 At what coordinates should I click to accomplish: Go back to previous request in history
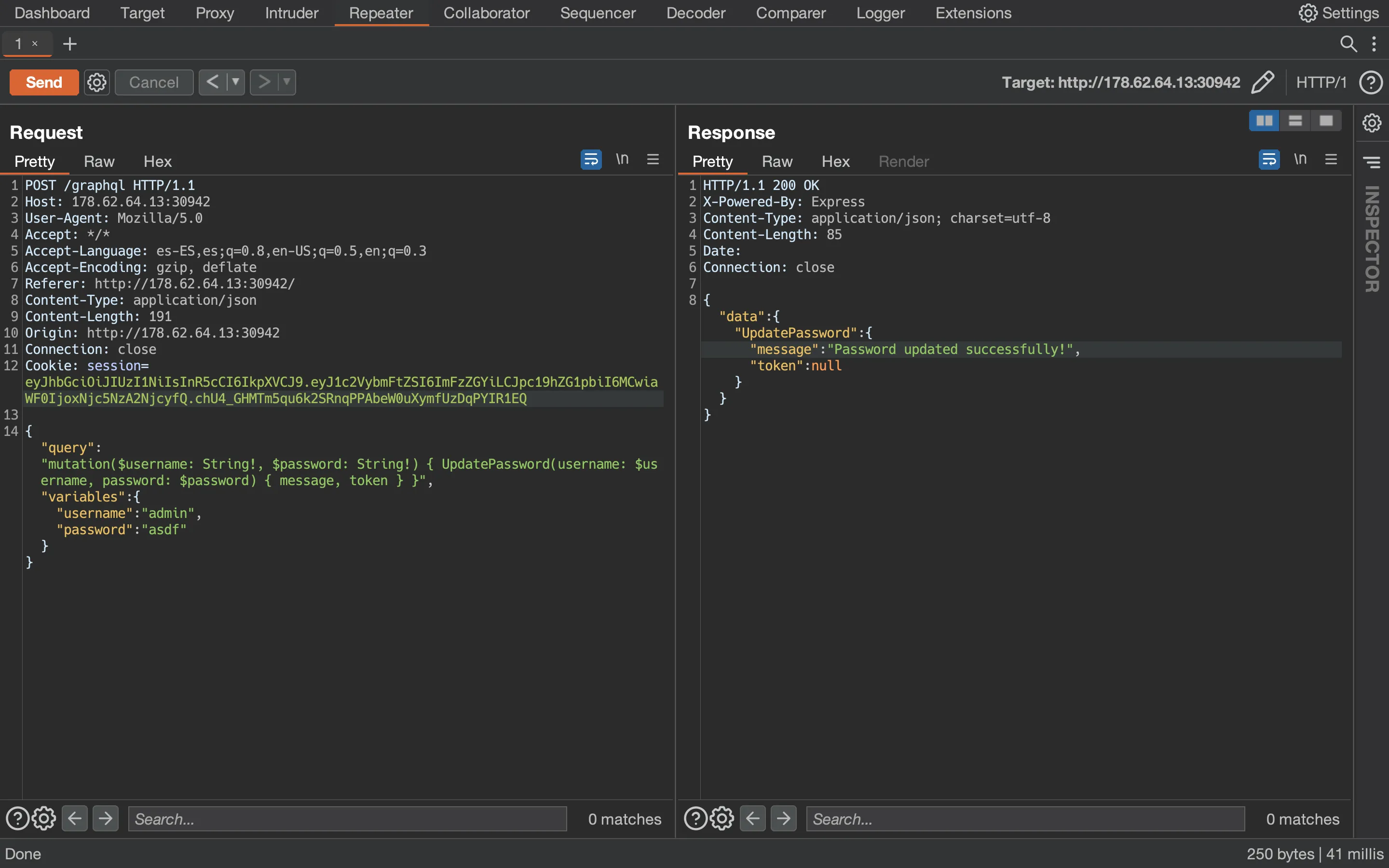[x=212, y=82]
